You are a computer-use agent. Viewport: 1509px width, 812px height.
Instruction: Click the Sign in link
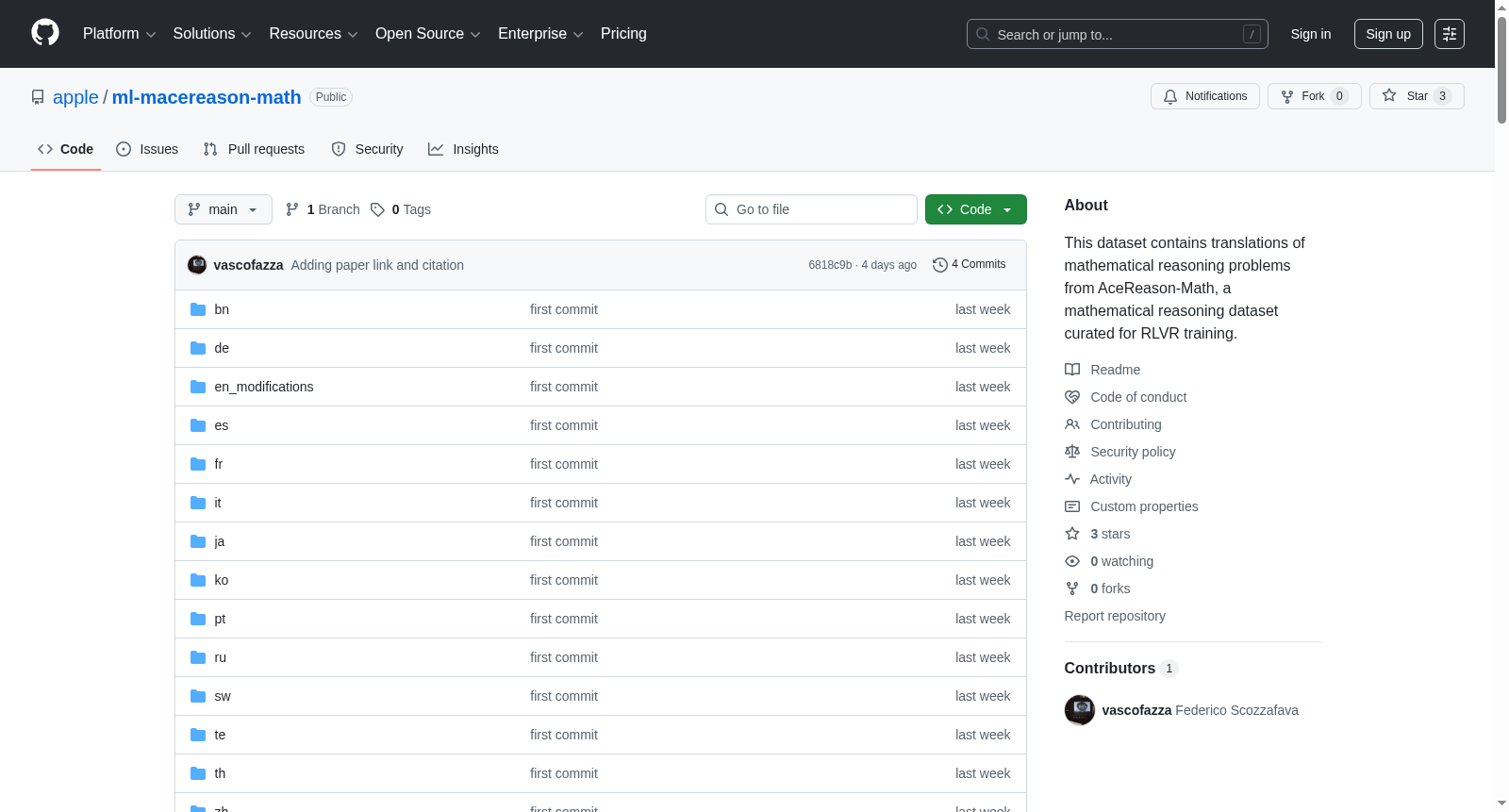(x=1311, y=34)
